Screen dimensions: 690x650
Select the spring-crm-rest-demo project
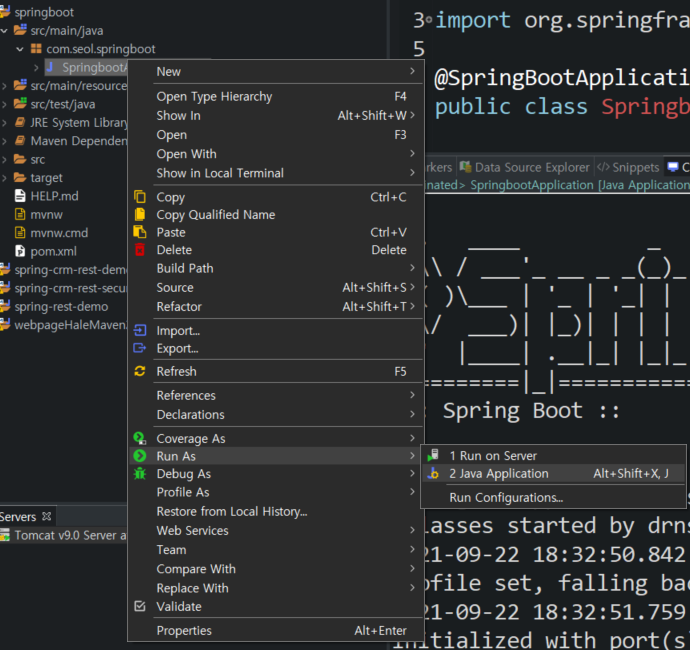click(70, 269)
